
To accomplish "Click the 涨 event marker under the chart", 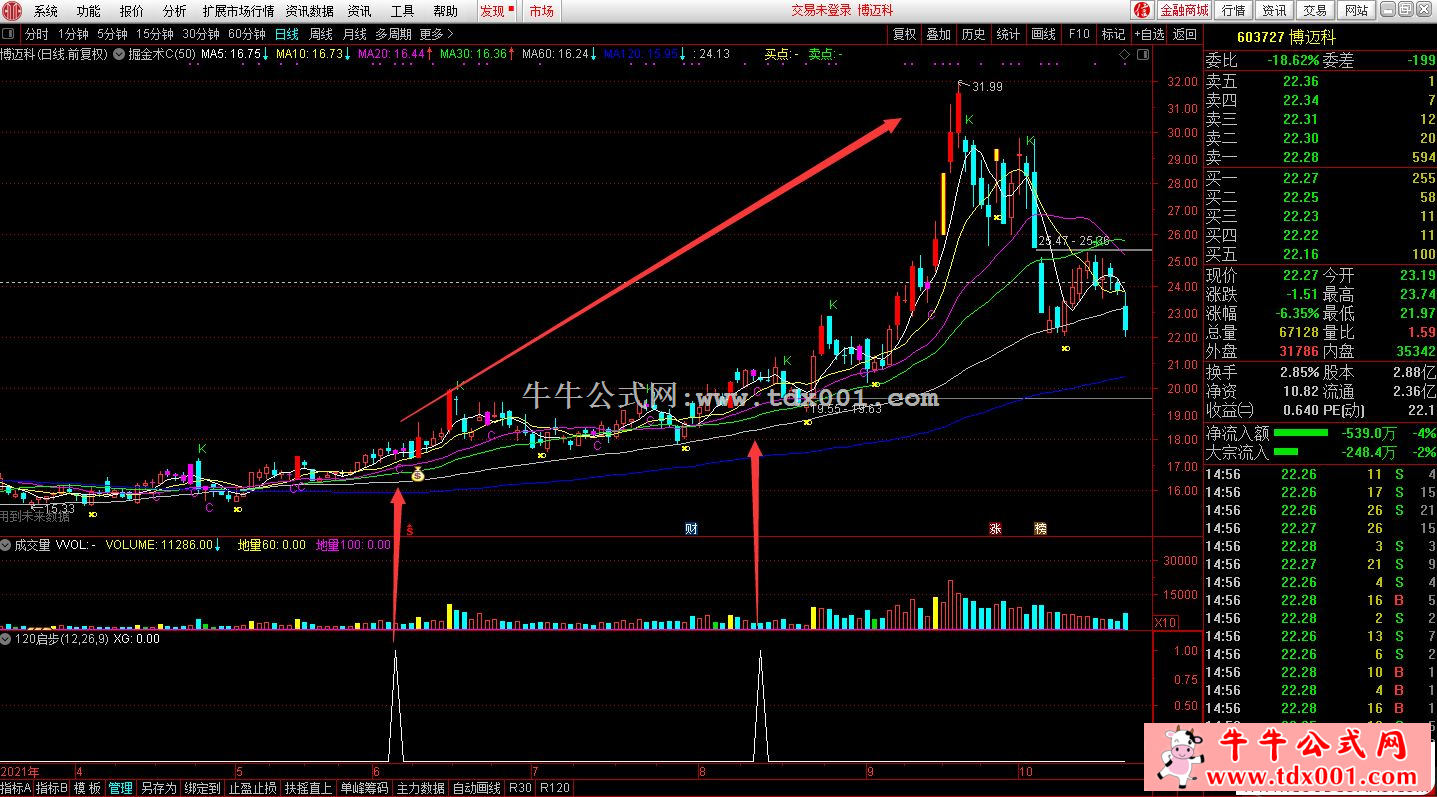I will (x=995, y=528).
